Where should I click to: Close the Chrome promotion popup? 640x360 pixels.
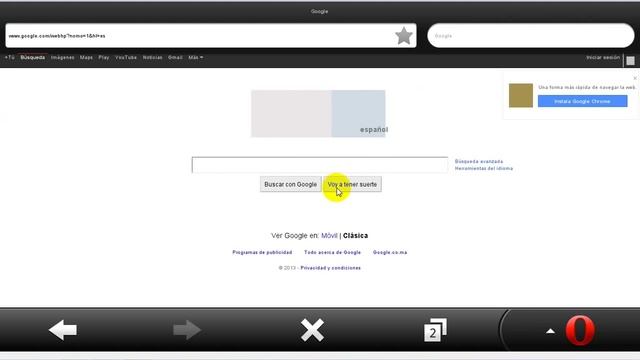pos(635,78)
